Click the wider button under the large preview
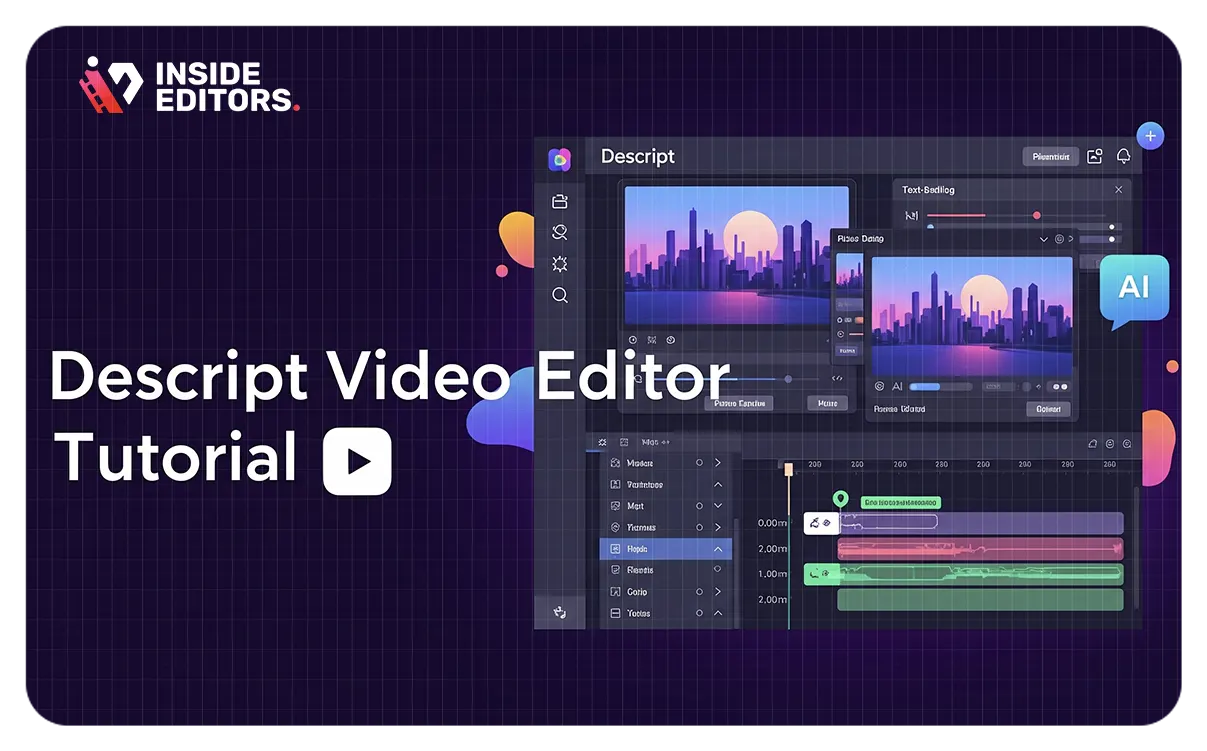The image size is (1207, 751). (x=739, y=403)
